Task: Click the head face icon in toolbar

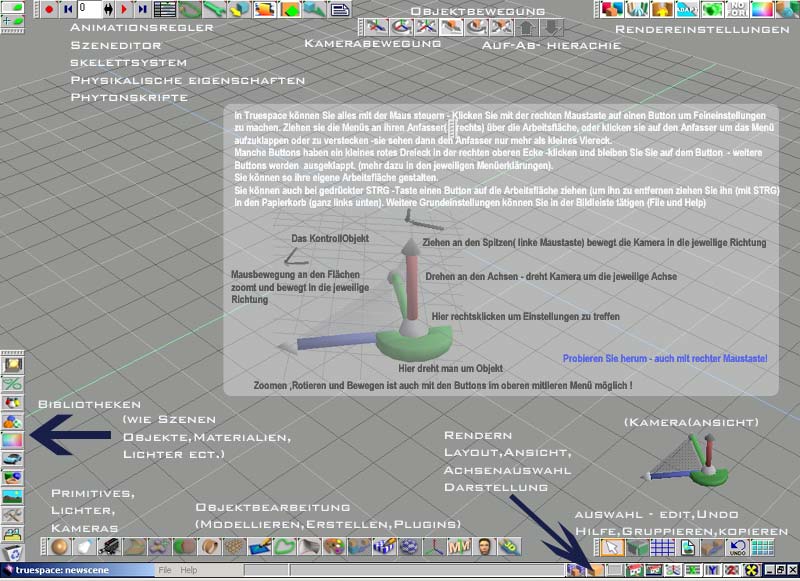Action: tap(484, 547)
